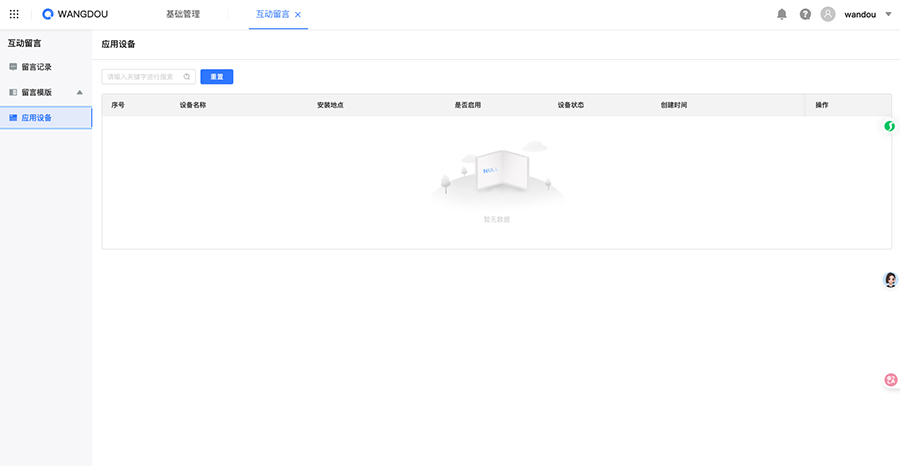Click the 互动留言 sidebar heading
The height and width of the screenshot is (466, 900).
click(24, 43)
